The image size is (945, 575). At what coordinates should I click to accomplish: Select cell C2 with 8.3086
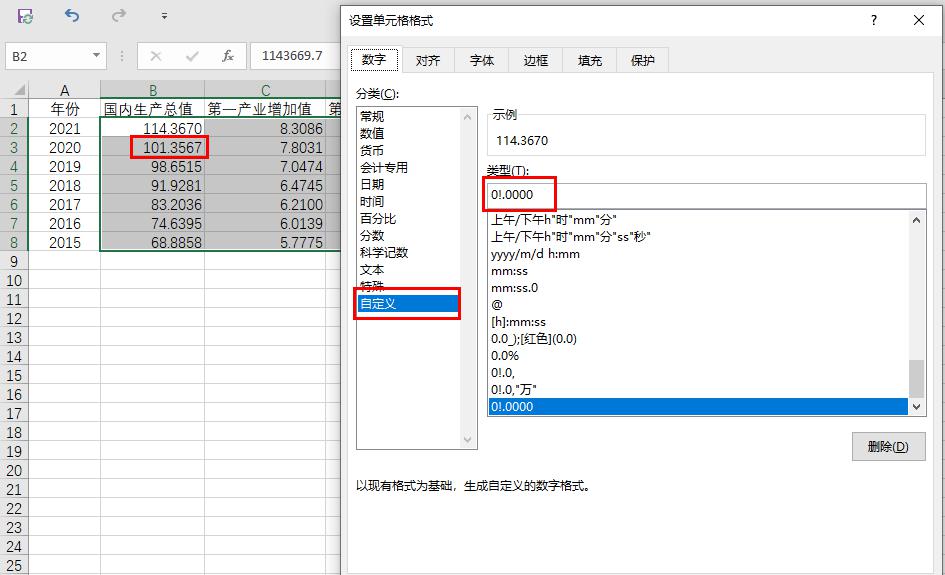pos(265,128)
